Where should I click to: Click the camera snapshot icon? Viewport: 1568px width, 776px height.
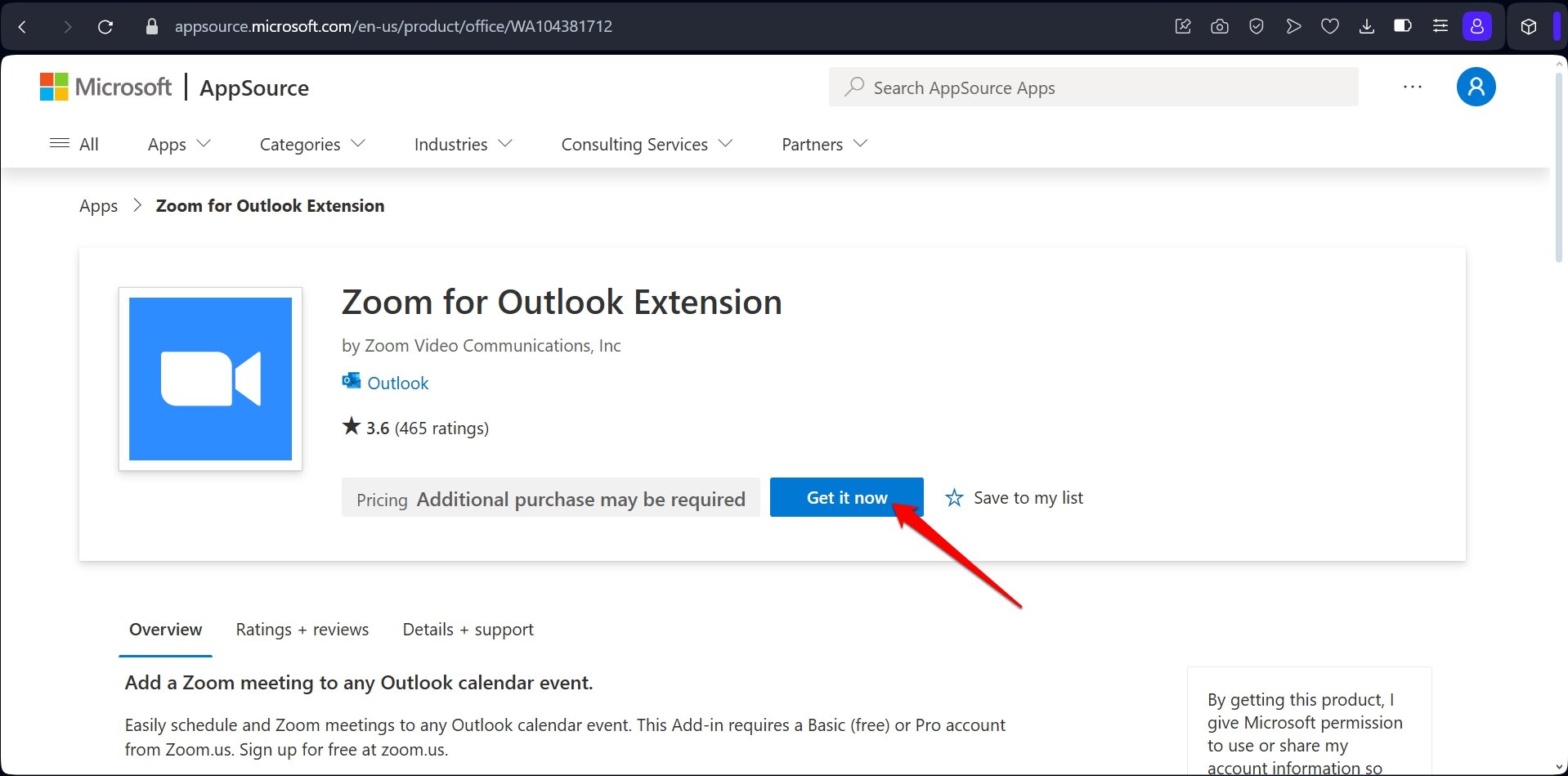[1220, 26]
